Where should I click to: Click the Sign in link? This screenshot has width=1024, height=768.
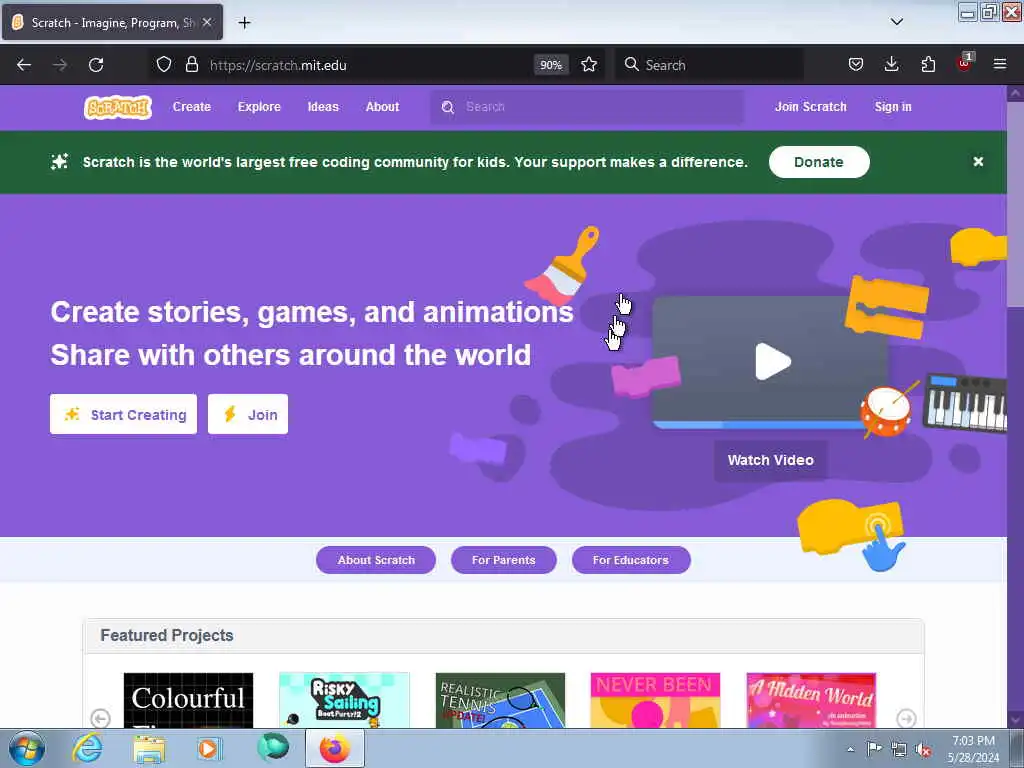[x=893, y=106]
